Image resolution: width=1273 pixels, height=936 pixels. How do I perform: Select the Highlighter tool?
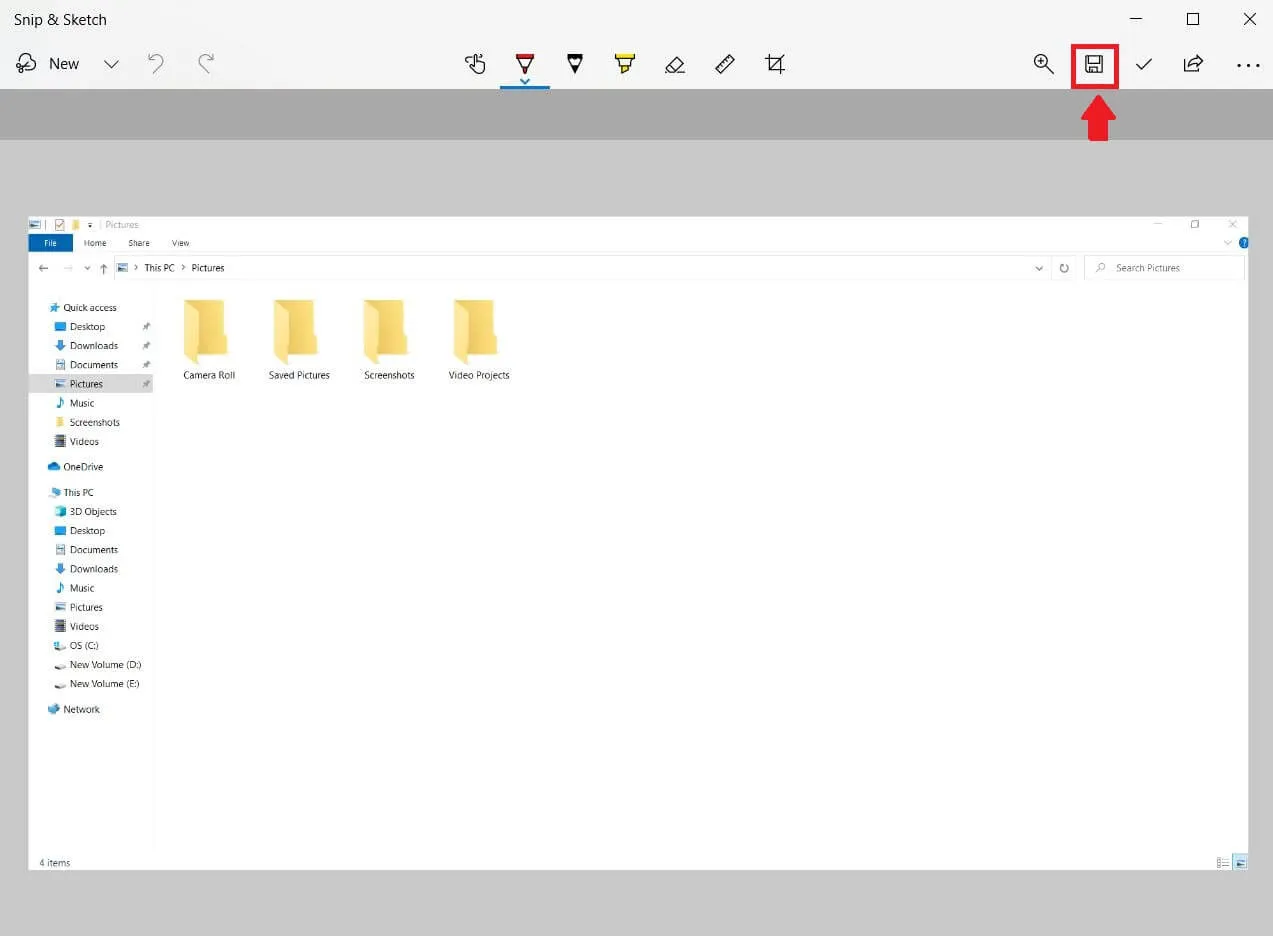[624, 63]
